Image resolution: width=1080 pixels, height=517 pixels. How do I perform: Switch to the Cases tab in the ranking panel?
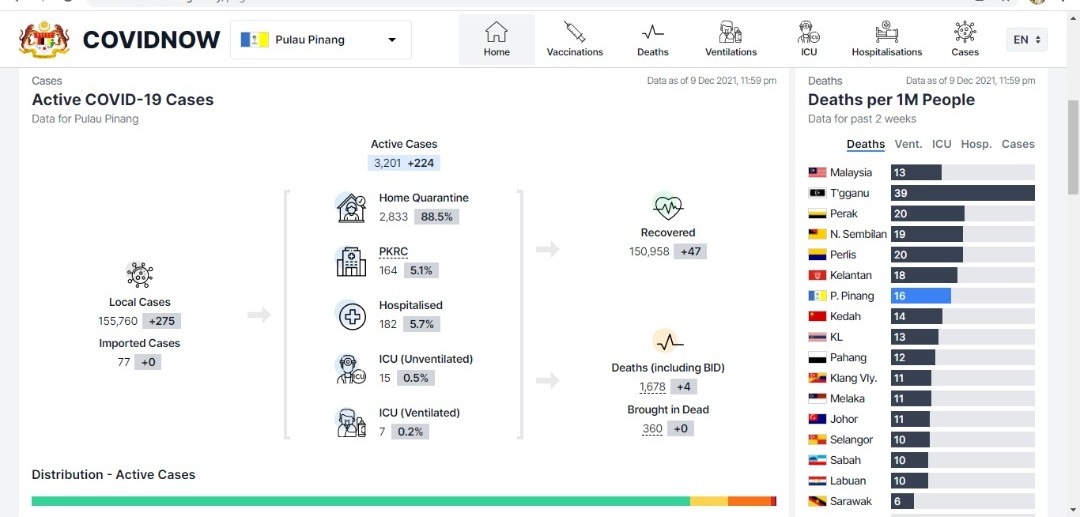coord(1018,144)
